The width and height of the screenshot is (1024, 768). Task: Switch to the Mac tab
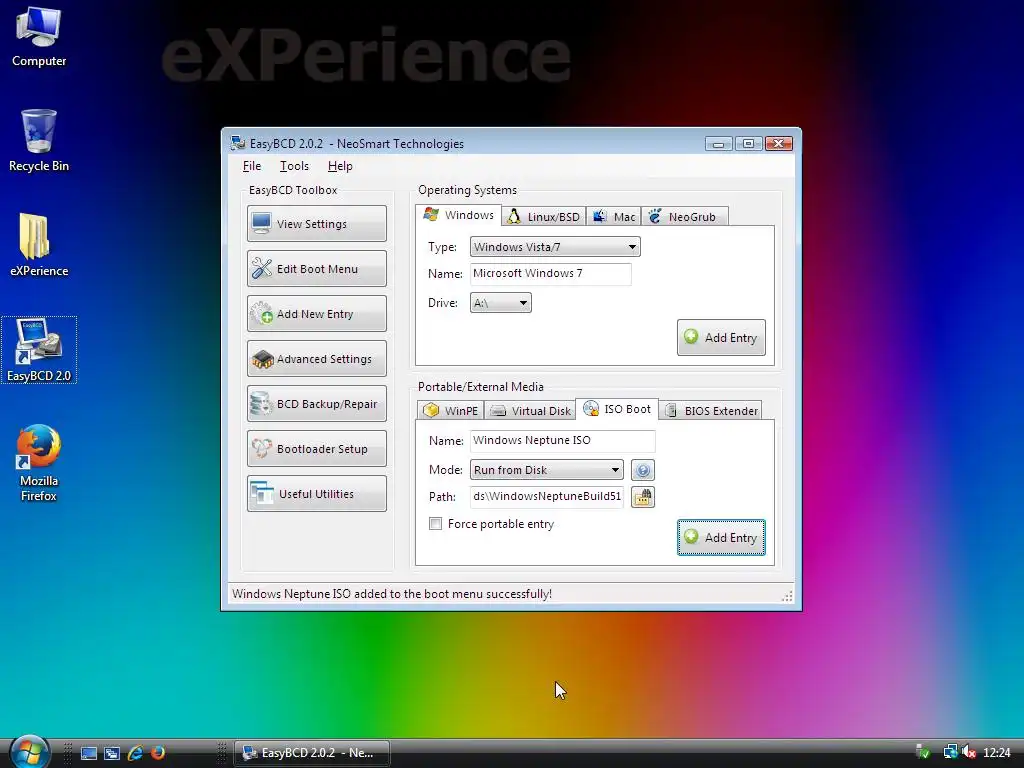click(x=614, y=217)
